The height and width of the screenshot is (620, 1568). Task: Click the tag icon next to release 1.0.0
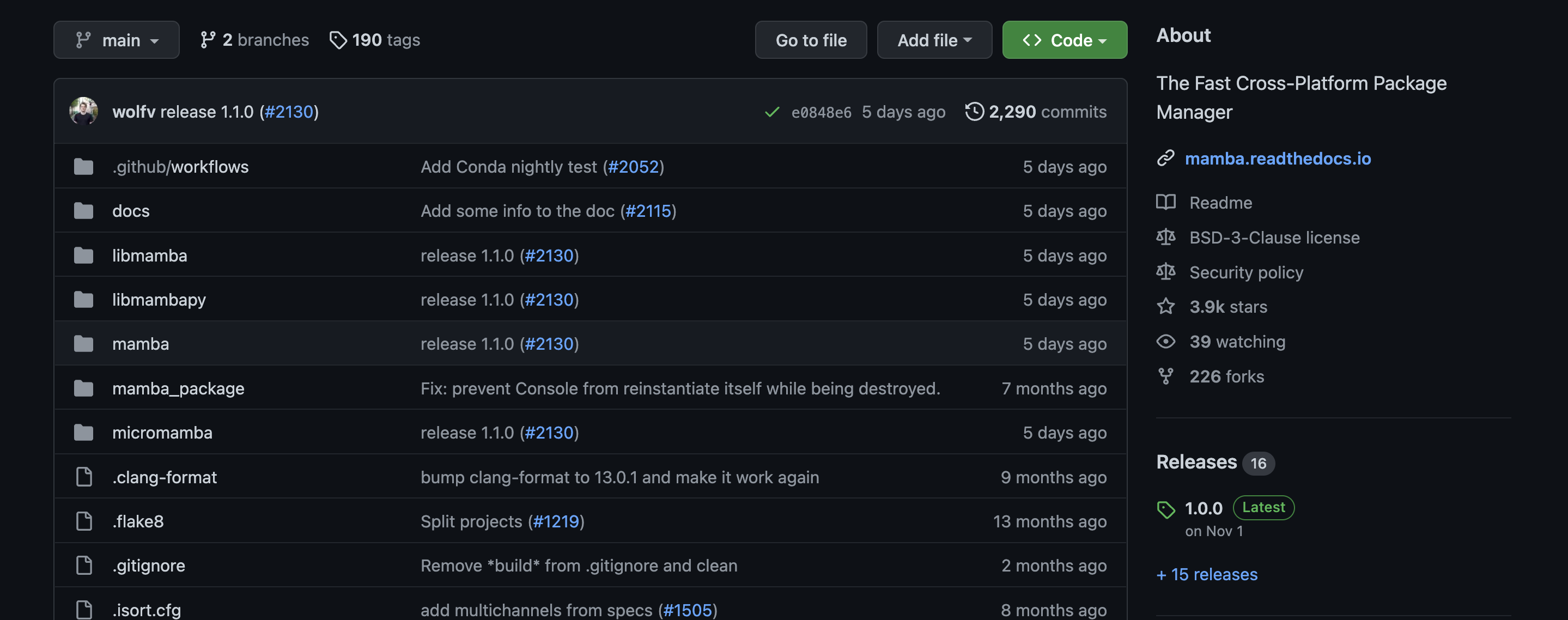click(1166, 509)
